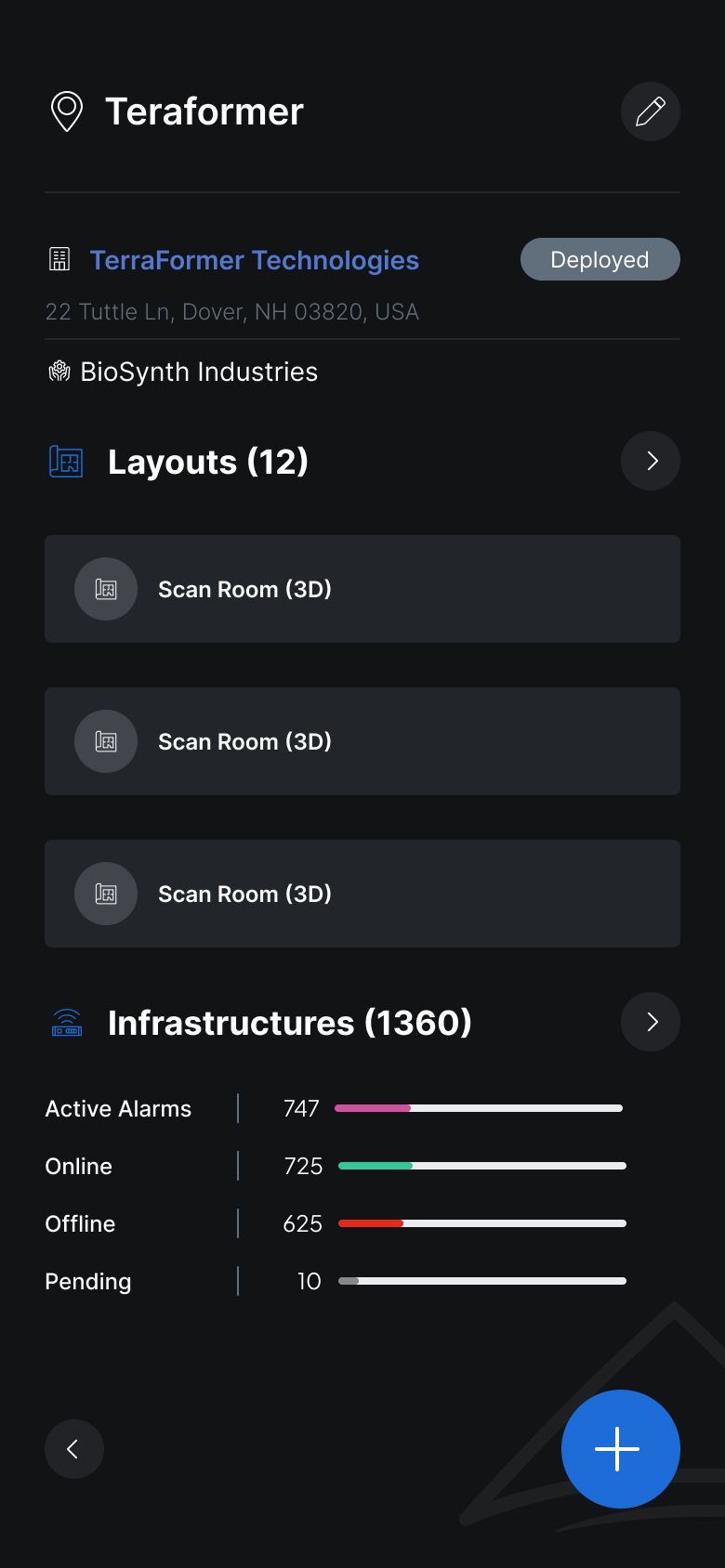Click the building icon beside TerraFormer Technologies
The image size is (725, 1568).
(x=59, y=260)
